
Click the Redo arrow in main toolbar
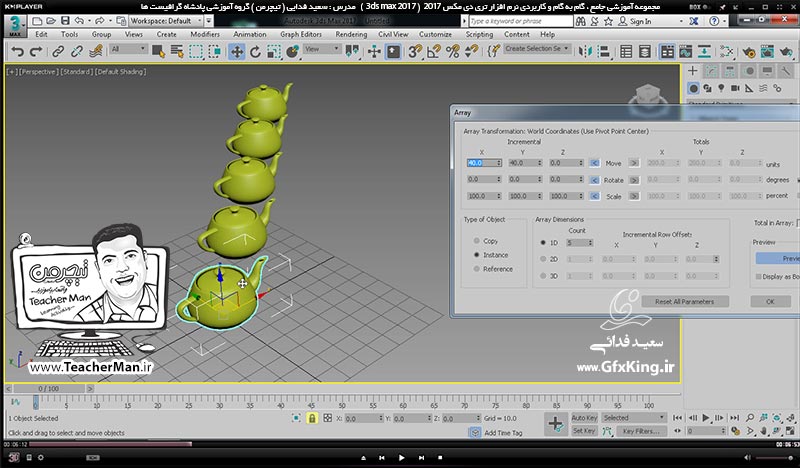tap(36, 52)
